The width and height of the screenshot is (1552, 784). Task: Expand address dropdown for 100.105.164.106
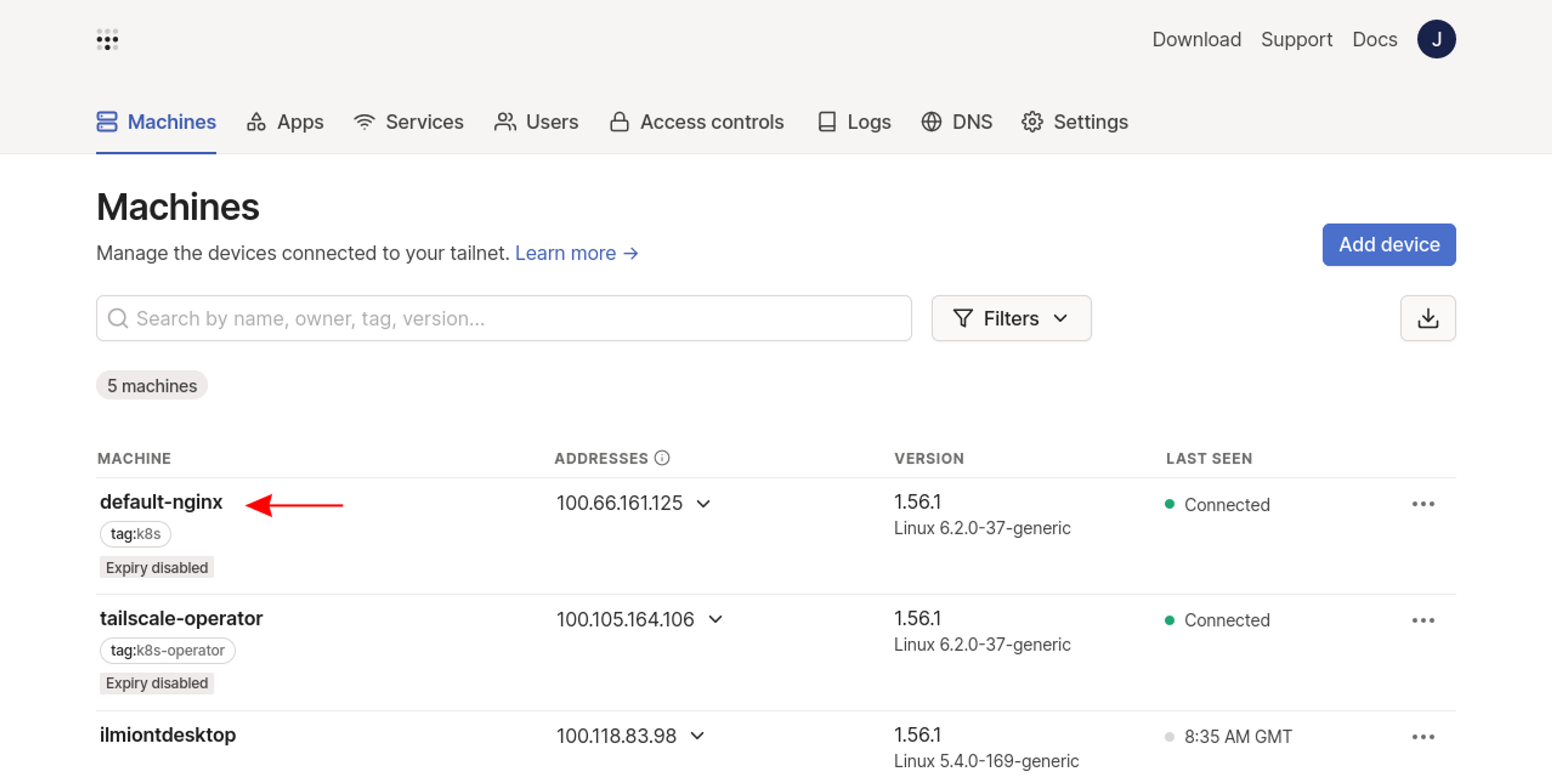point(715,620)
